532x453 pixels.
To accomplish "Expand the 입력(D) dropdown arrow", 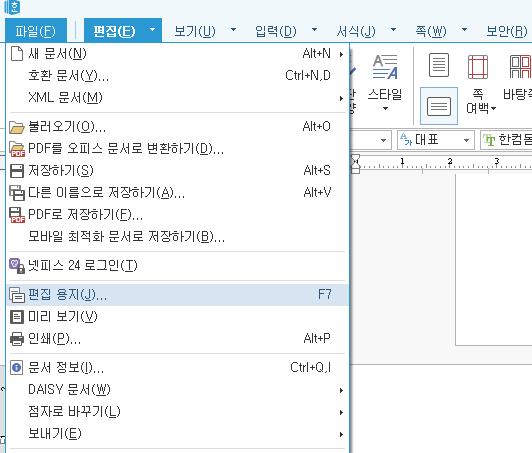I will point(315,30).
